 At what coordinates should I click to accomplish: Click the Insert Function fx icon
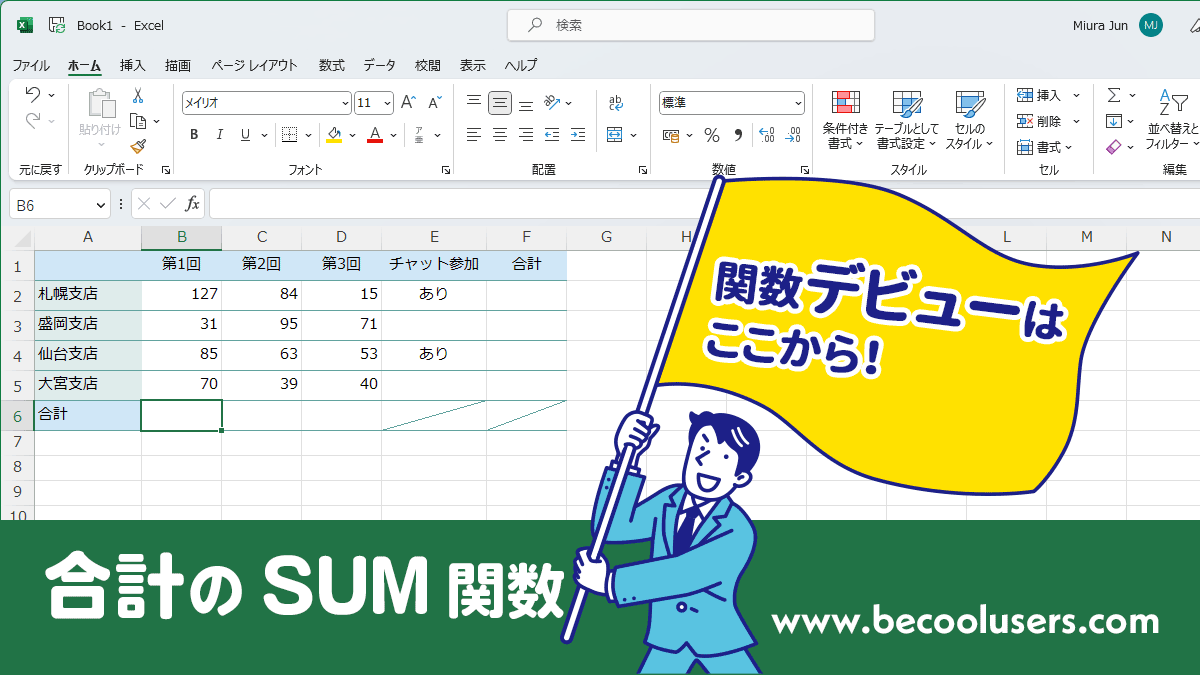(x=192, y=204)
